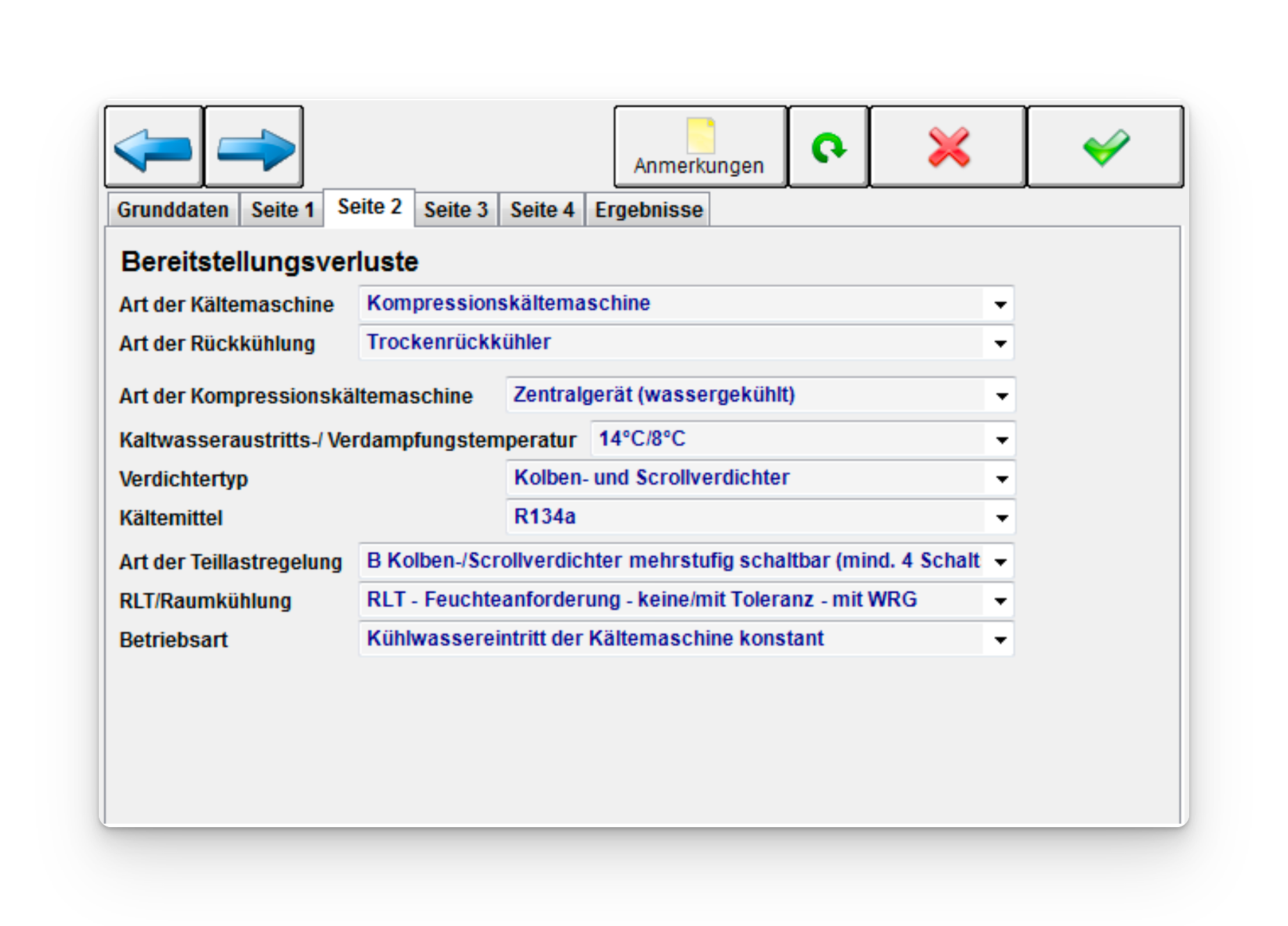Viewport: 1288px width, 926px height.
Task: Confirm with the green checkmark button
Action: (x=1105, y=148)
